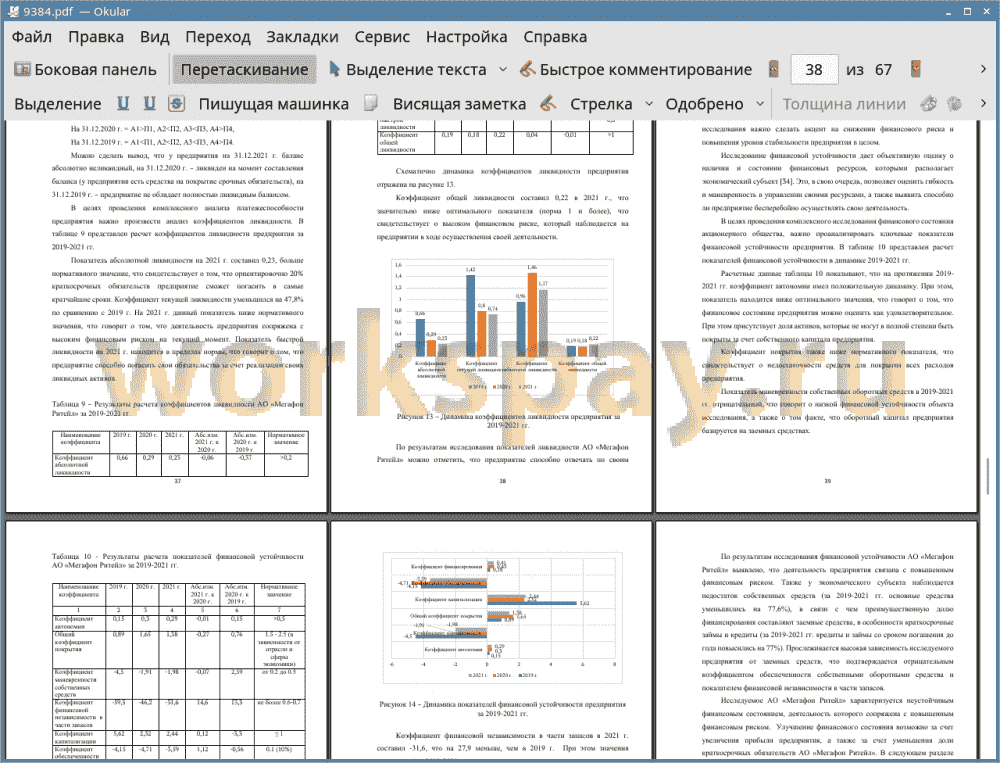The image size is (1000, 763).
Task: Open the Вид menu
Action: coord(155,37)
